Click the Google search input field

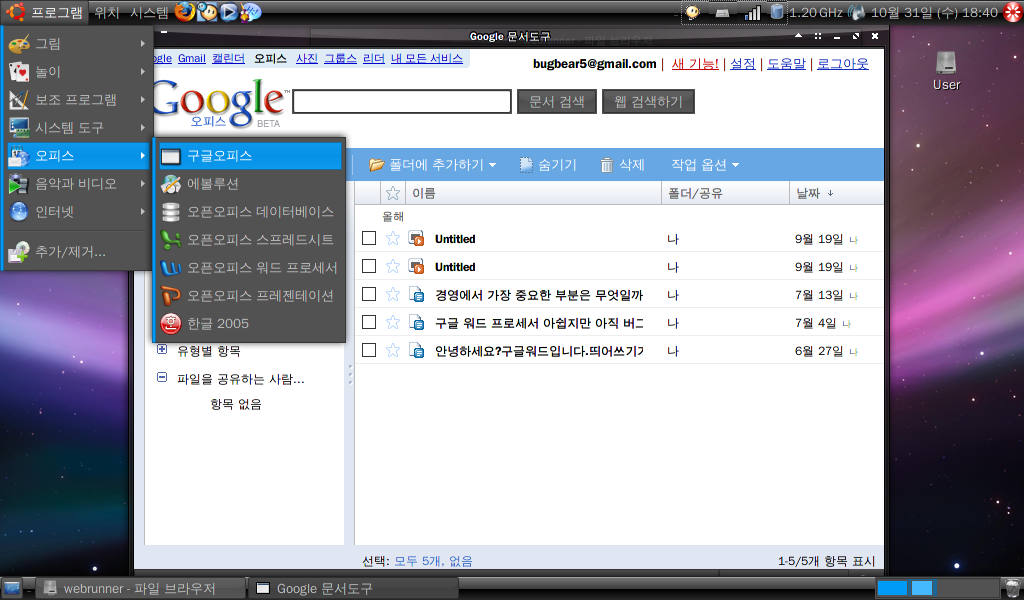402,102
